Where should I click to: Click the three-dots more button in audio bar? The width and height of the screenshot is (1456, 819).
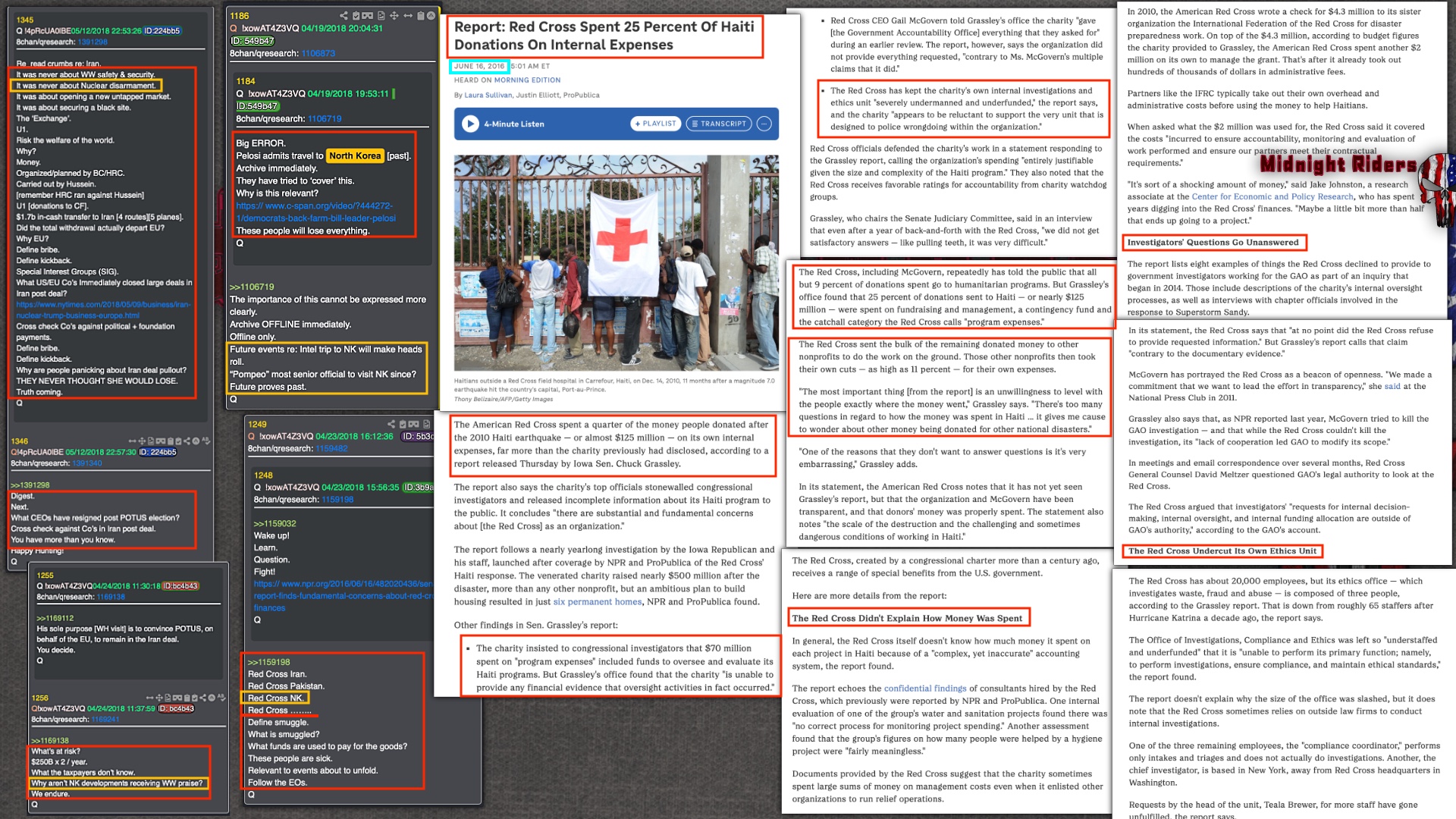(x=764, y=124)
